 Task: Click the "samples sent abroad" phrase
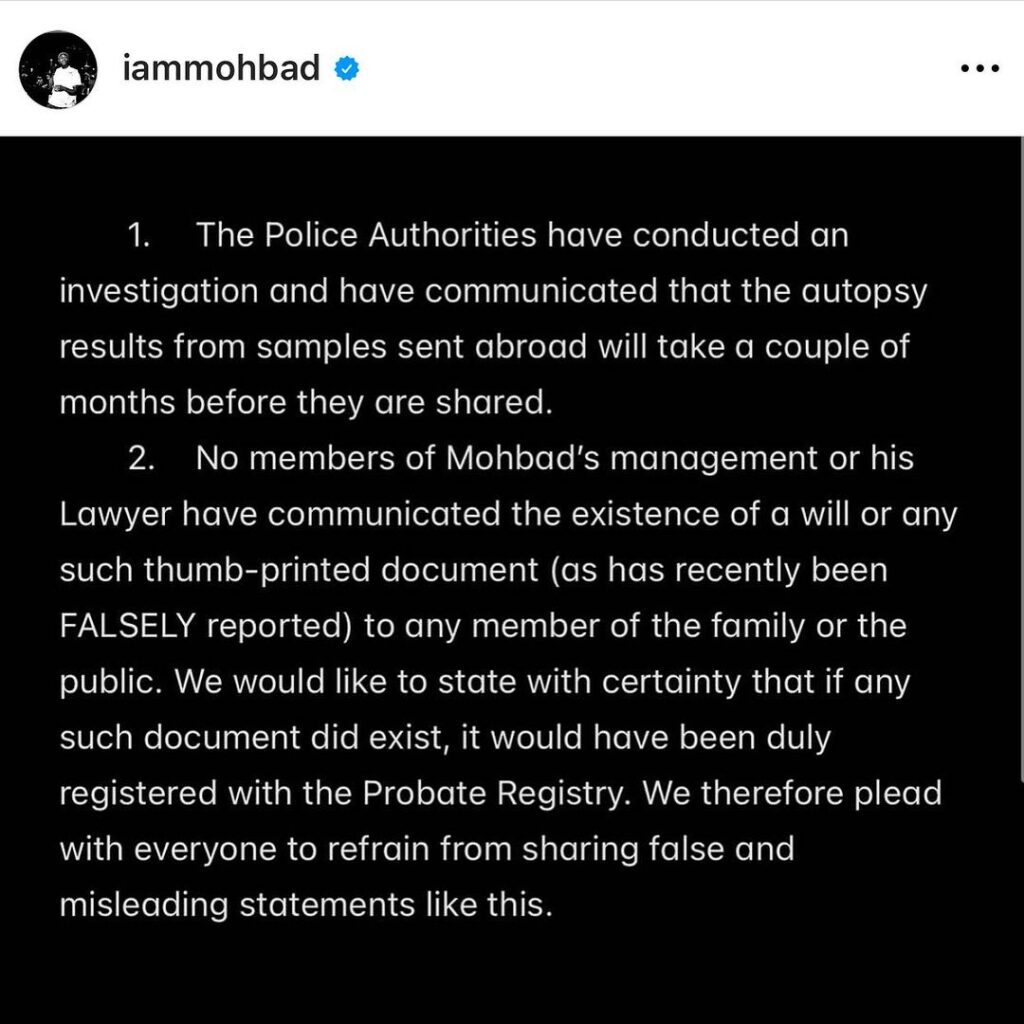point(413,347)
